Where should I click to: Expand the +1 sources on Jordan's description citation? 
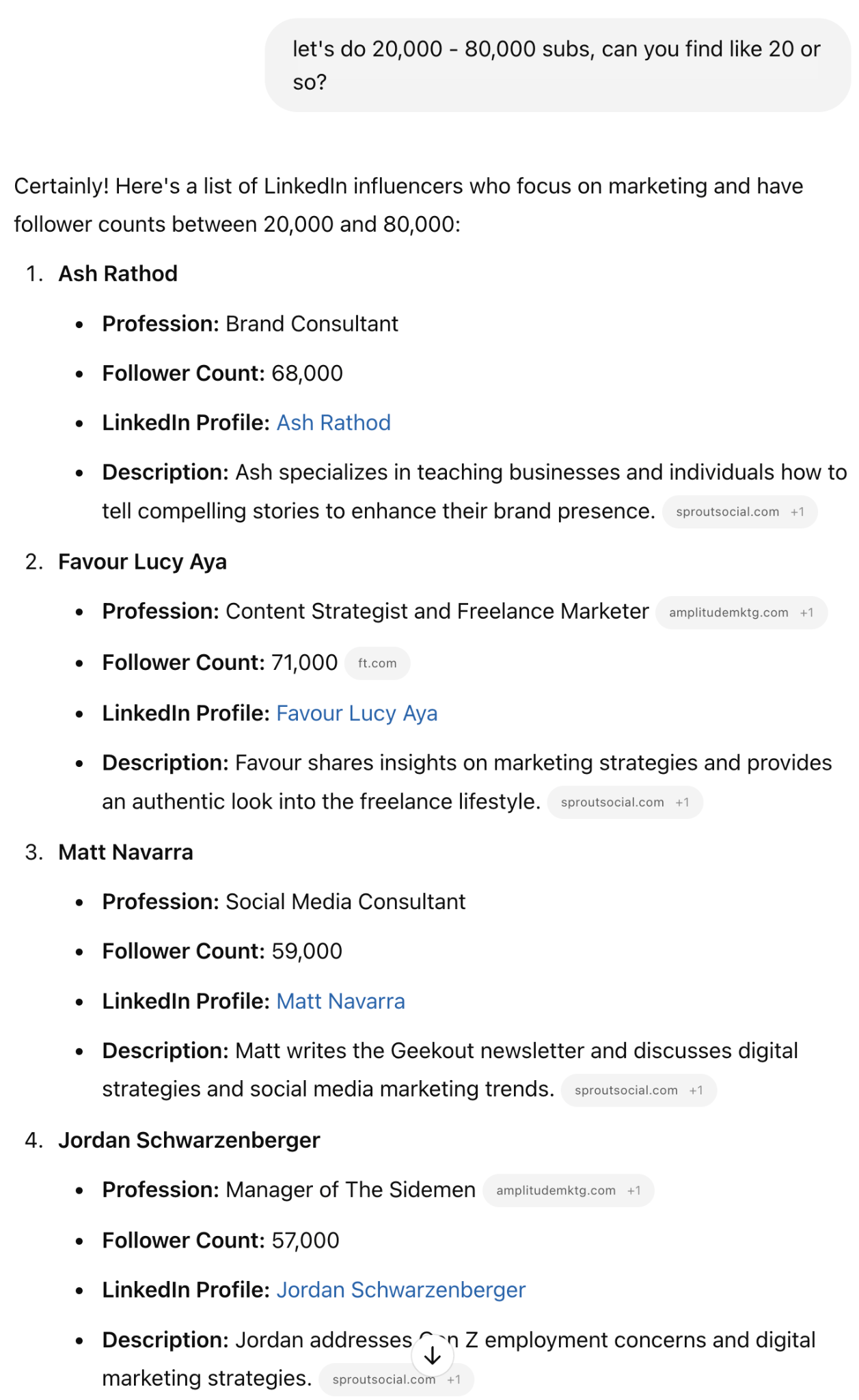[x=455, y=1379]
